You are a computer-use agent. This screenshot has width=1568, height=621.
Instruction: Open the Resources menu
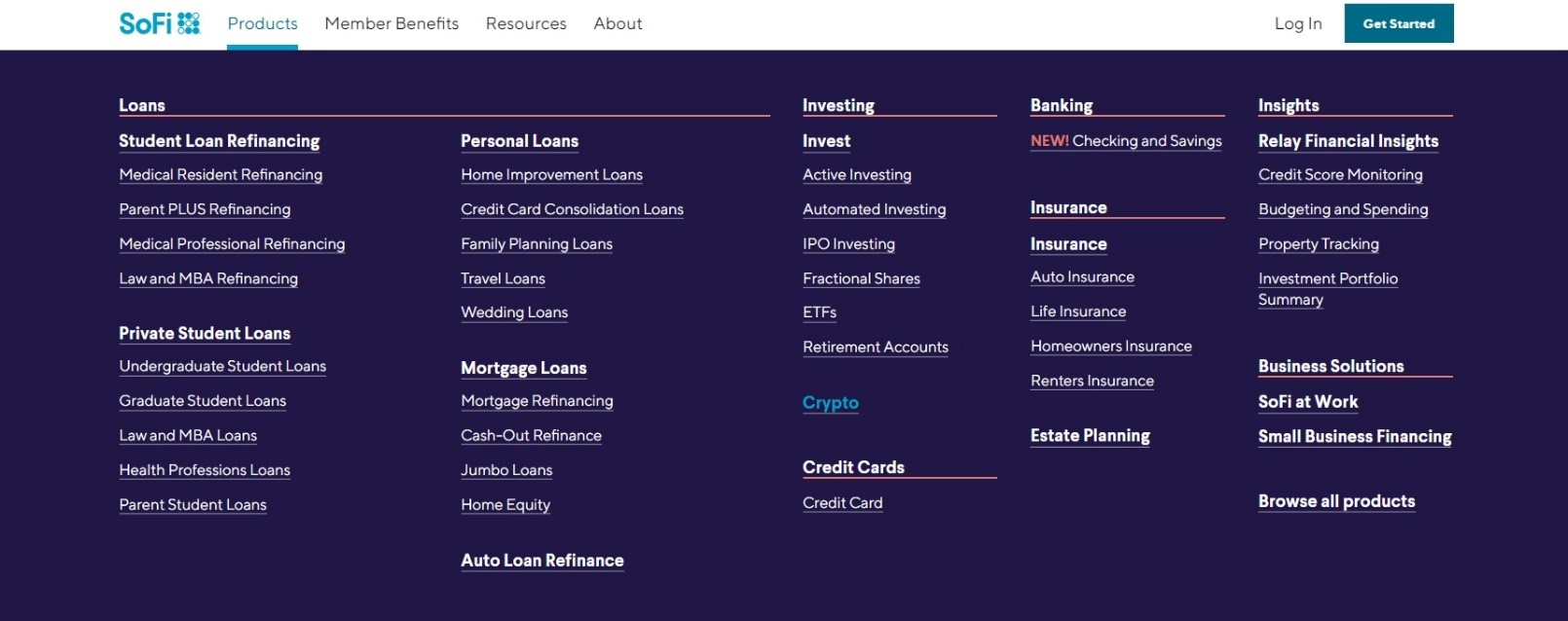click(x=526, y=23)
